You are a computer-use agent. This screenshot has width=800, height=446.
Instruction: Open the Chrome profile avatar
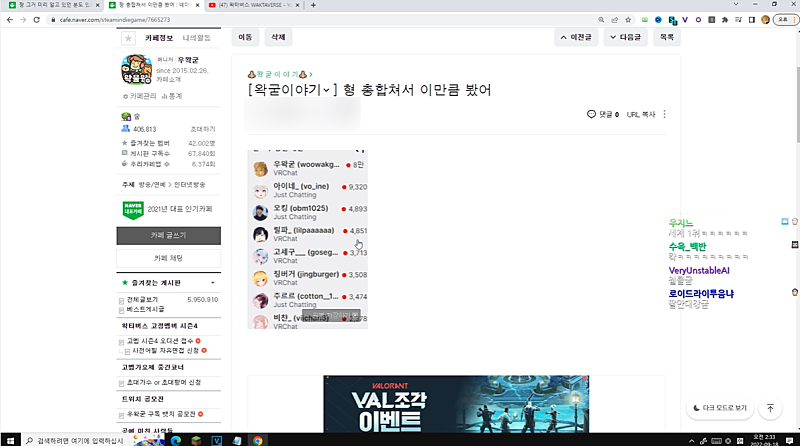coord(765,20)
